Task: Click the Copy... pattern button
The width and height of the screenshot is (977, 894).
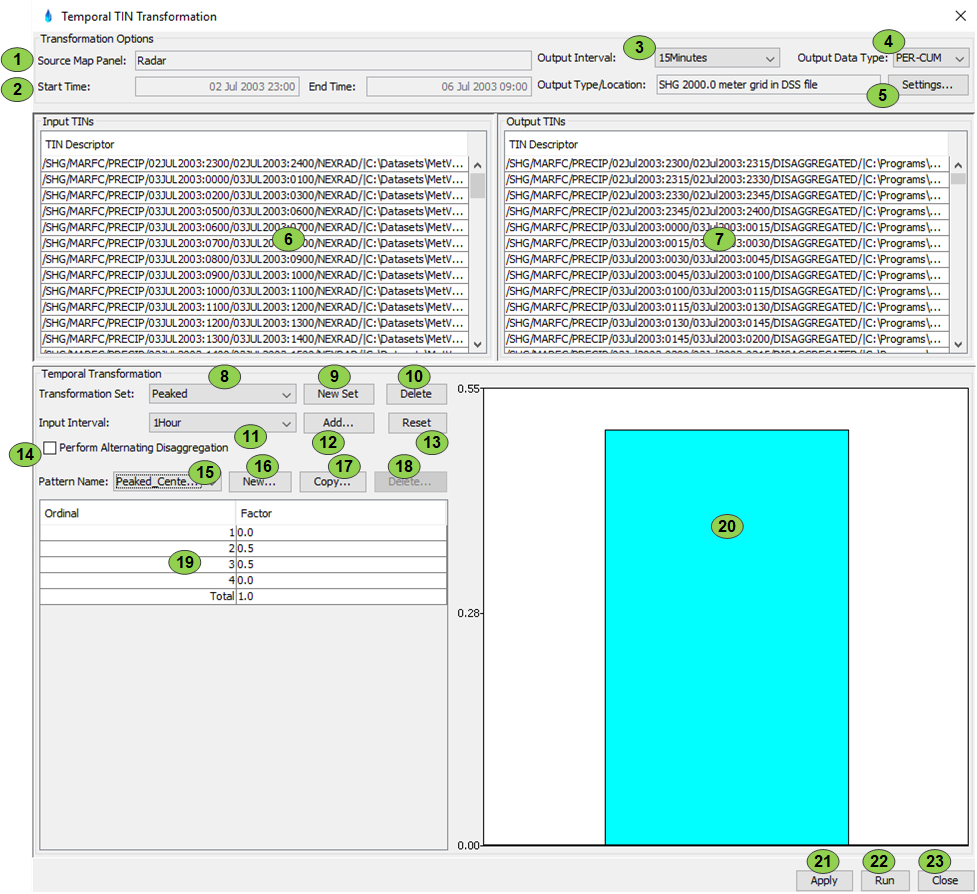Action: (333, 482)
